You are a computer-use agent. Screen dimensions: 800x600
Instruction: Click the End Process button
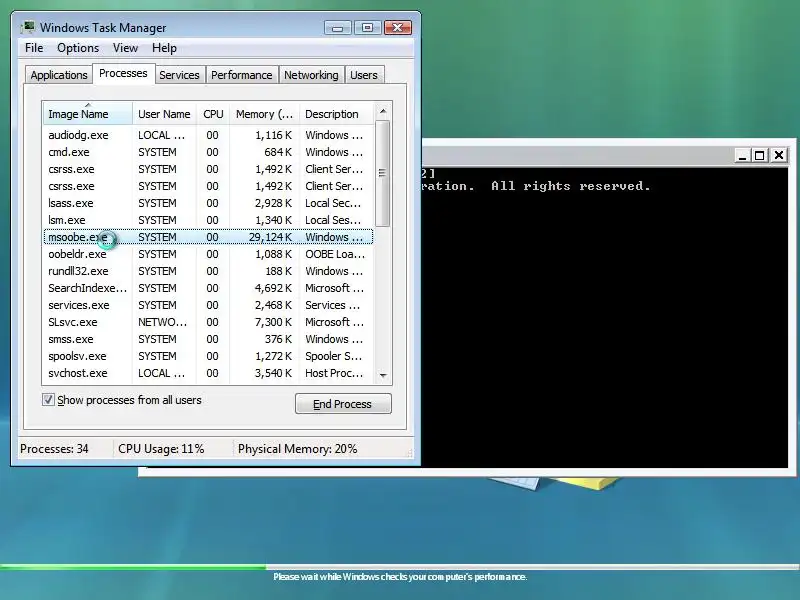pos(343,404)
